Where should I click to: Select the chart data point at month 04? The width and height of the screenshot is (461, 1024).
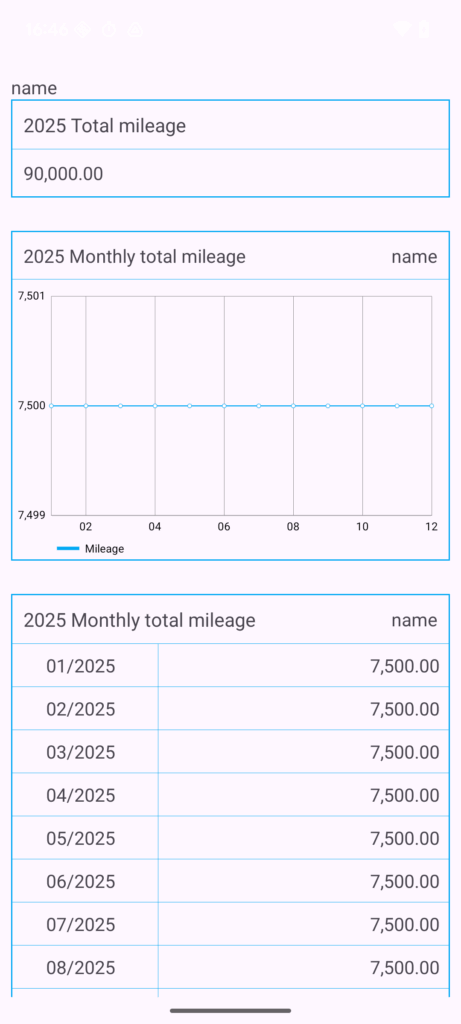(x=155, y=406)
